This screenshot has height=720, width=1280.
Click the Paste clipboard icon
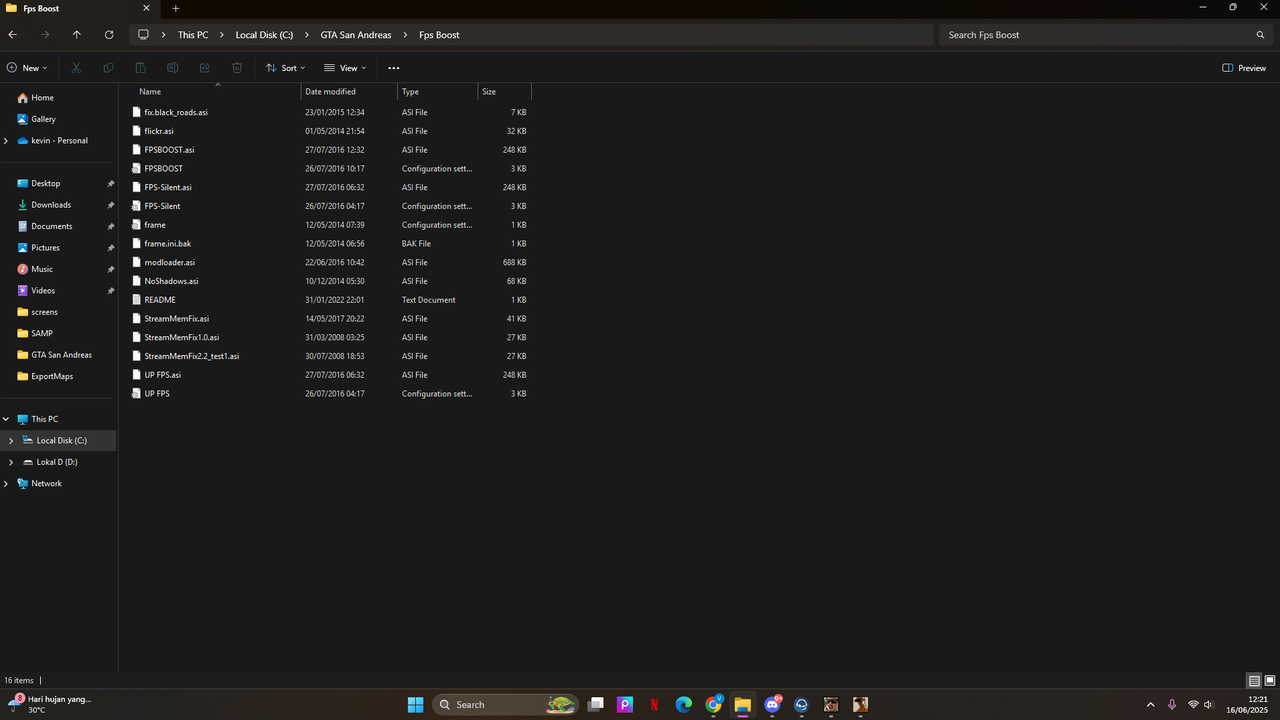click(140, 68)
